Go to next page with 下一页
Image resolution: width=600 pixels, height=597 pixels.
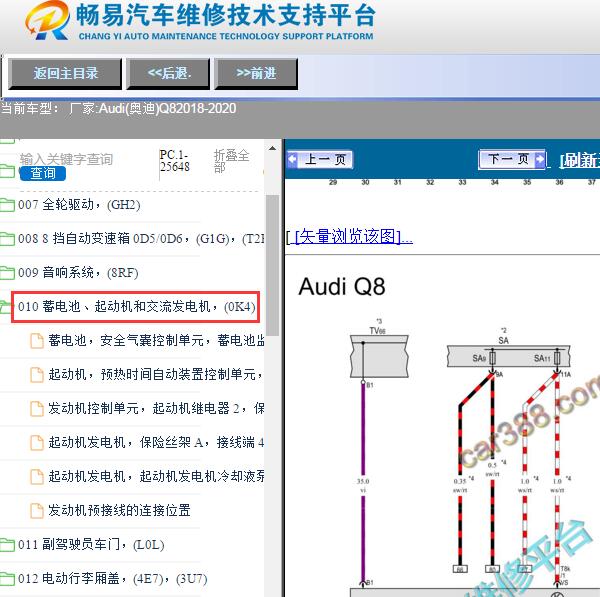coord(512,158)
